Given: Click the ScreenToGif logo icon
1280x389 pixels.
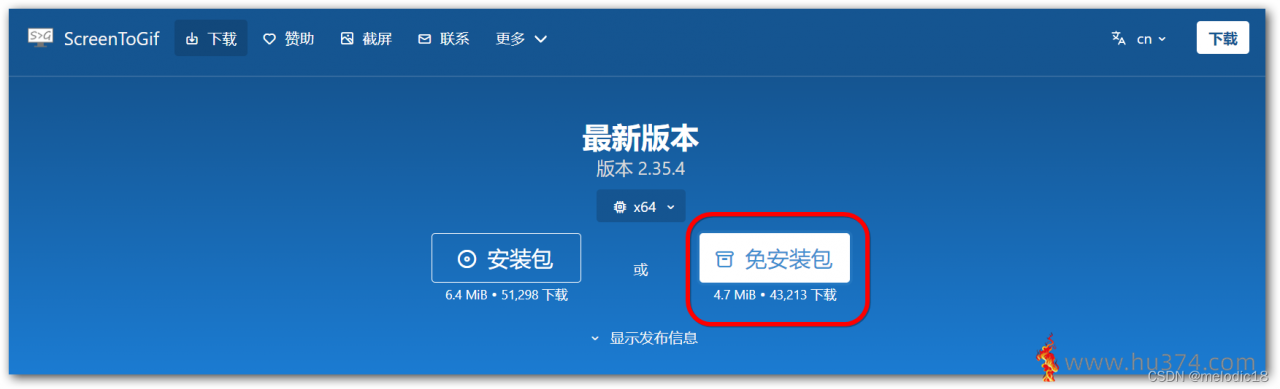Looking at the screenshot, I should click(x=41, y=38).
